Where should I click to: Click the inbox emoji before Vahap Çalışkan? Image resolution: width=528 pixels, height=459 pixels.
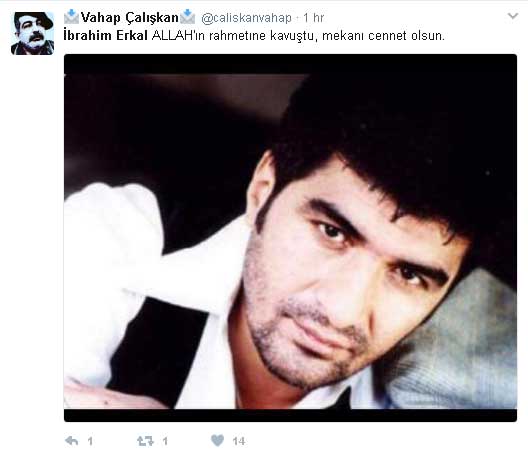(71, 17)
